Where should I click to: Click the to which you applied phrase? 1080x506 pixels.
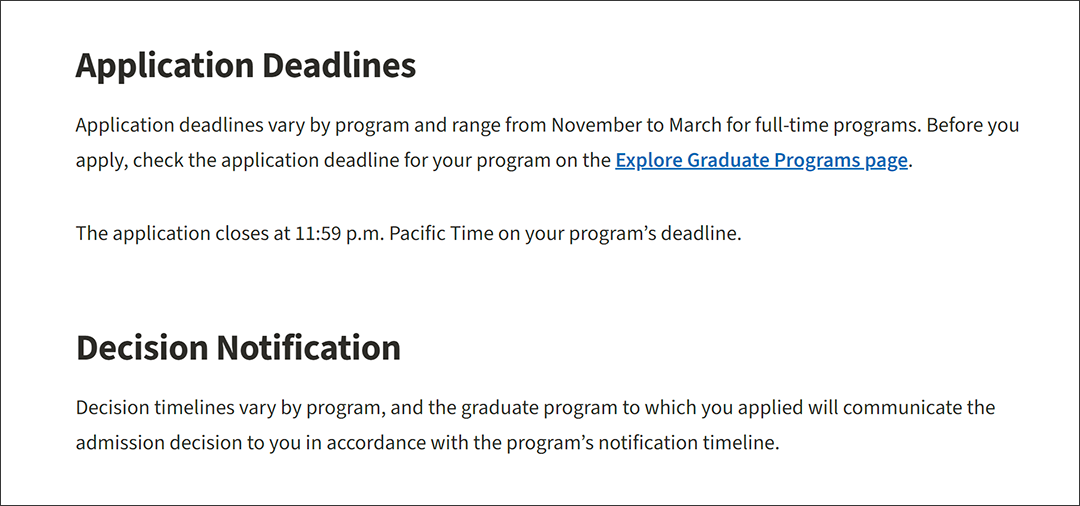tap(712, 408)
